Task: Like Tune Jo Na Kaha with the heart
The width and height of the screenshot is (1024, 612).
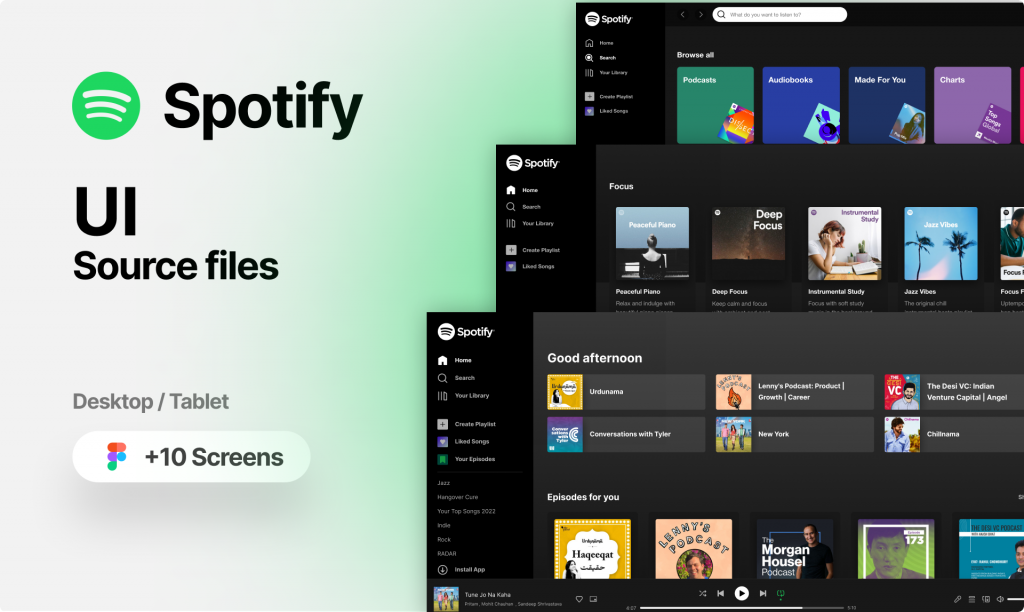Action: (579, 599)
